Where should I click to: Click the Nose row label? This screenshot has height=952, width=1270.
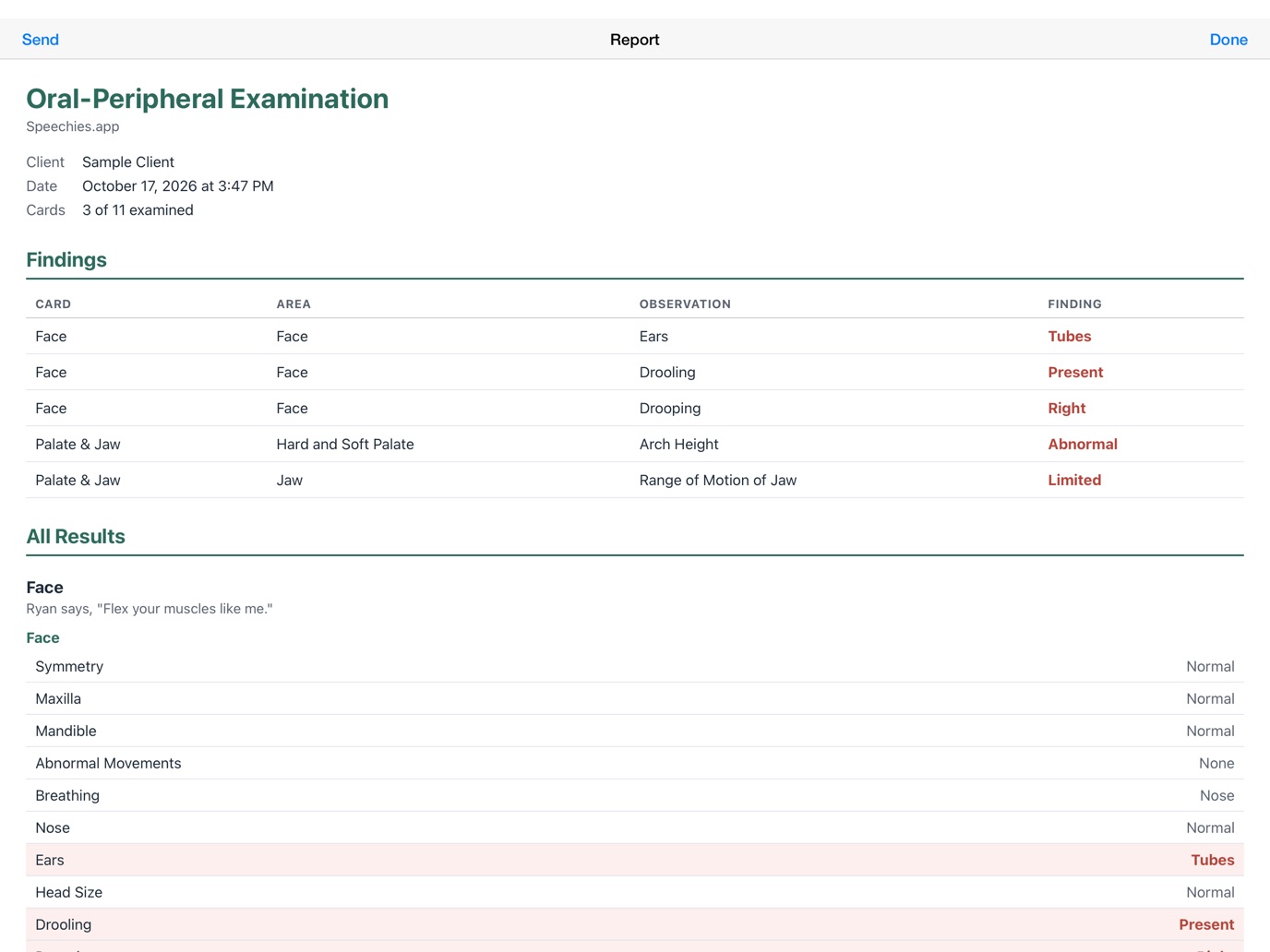tap(53, 828)
